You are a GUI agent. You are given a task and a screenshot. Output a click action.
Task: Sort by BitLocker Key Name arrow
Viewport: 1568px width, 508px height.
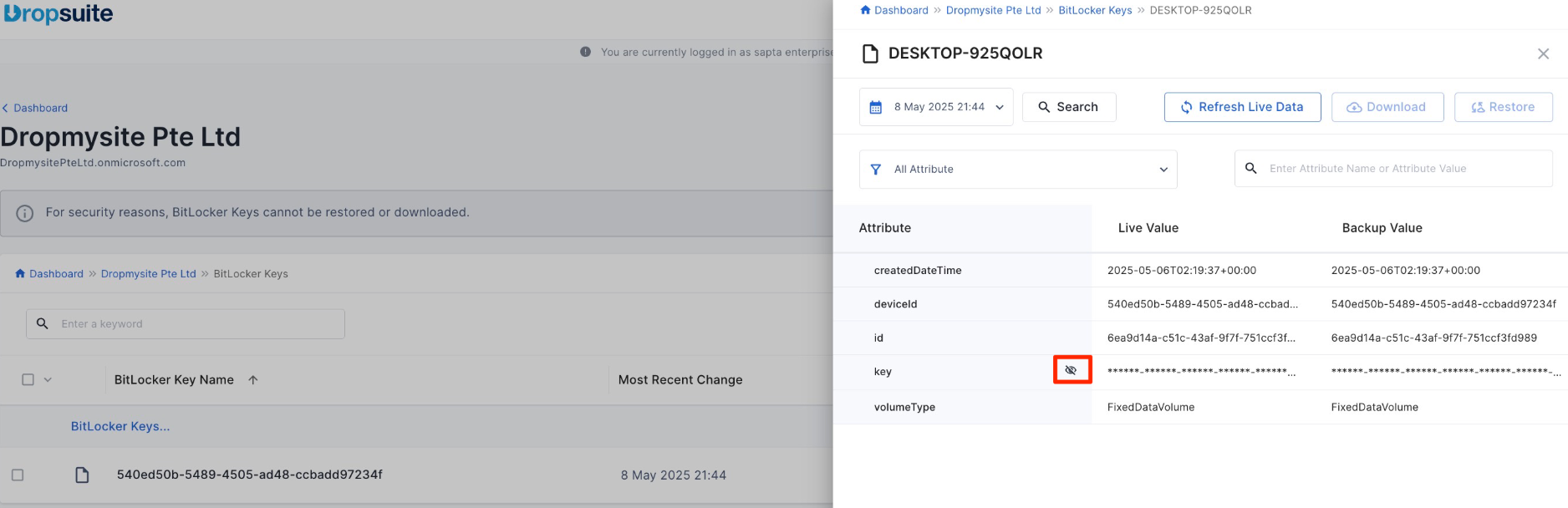[x=253, y=379]
